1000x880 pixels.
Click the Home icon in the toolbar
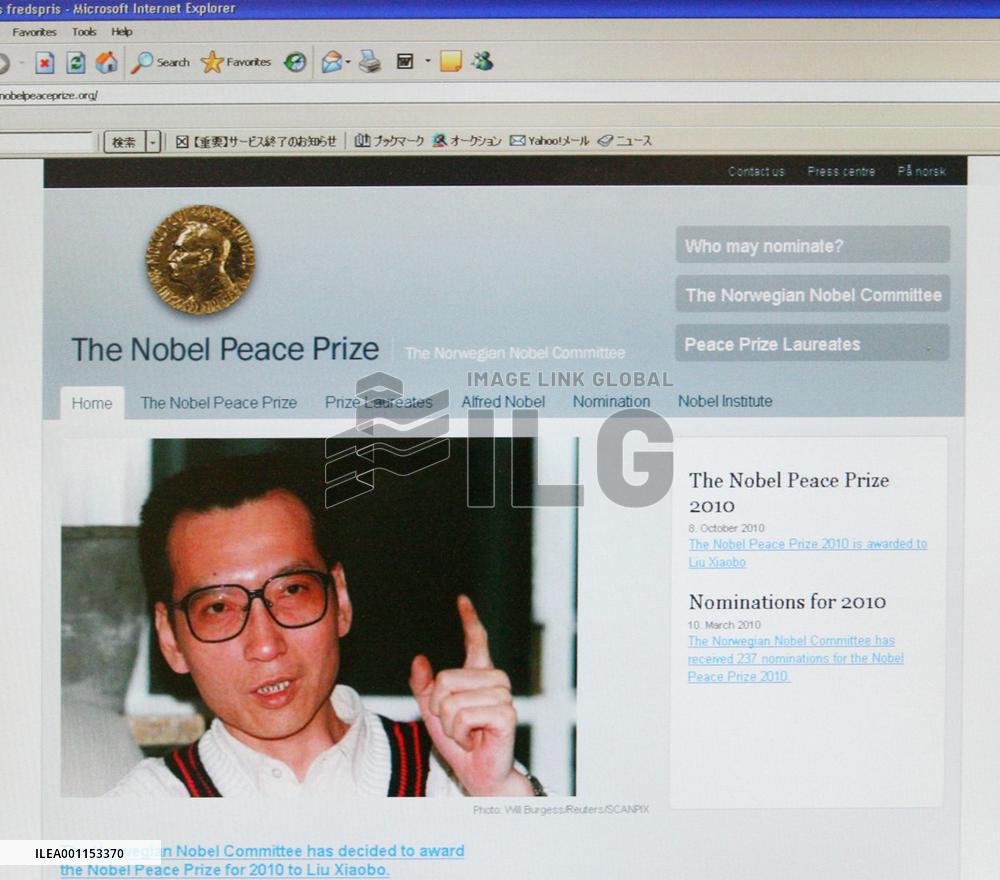tap(105, 61)
